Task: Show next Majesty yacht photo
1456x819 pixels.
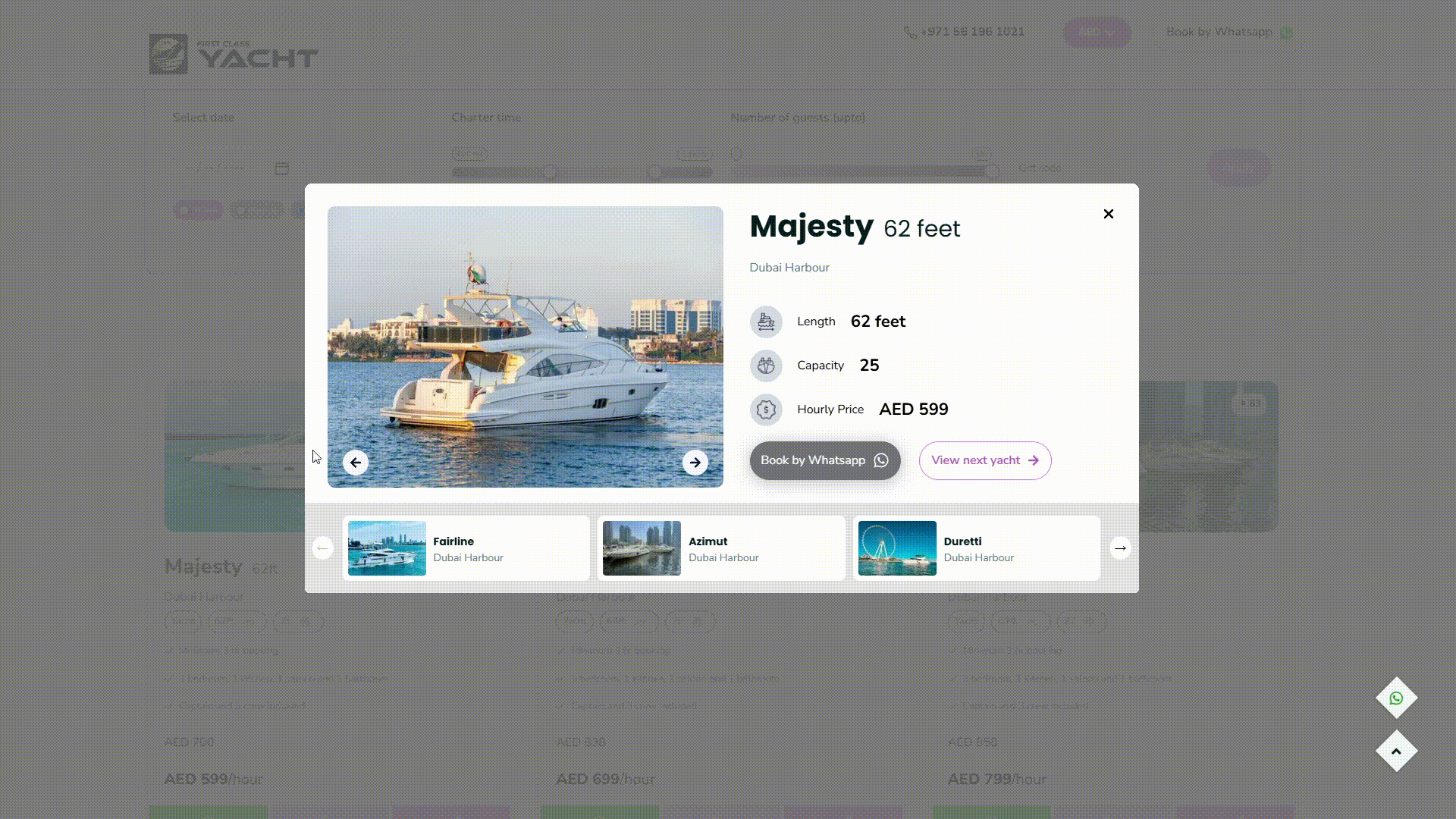Action: 695,463
